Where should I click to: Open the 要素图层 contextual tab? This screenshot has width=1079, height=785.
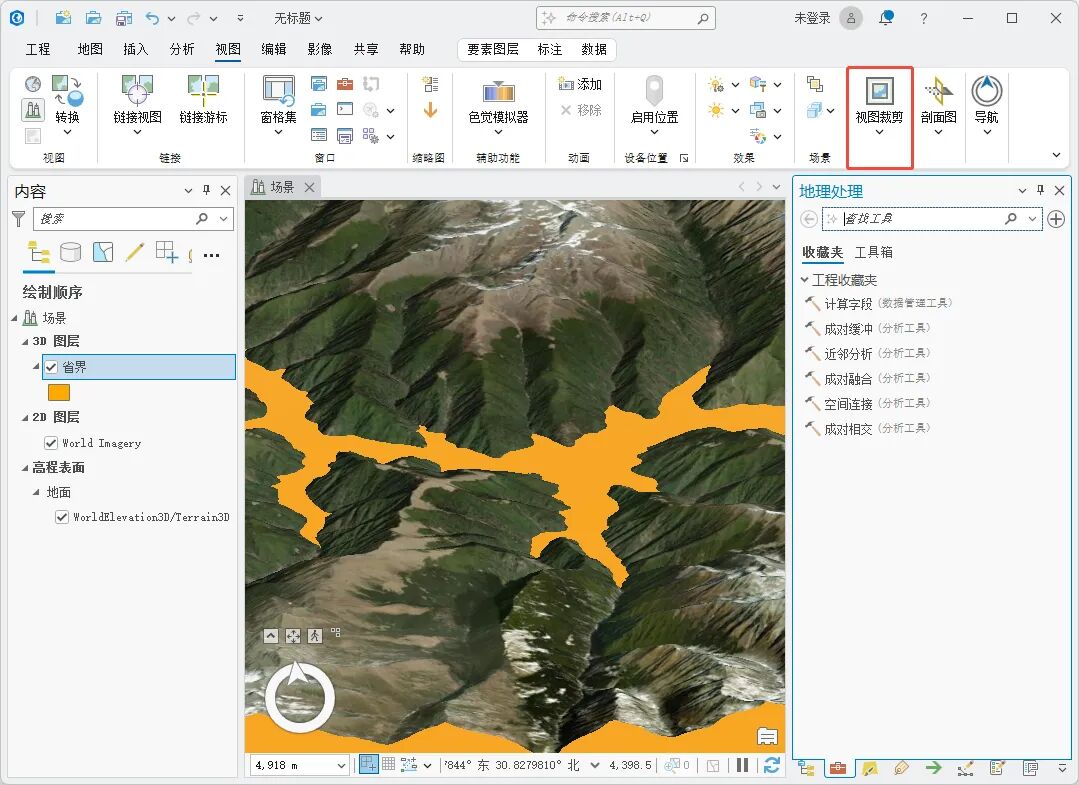[493, 49]
